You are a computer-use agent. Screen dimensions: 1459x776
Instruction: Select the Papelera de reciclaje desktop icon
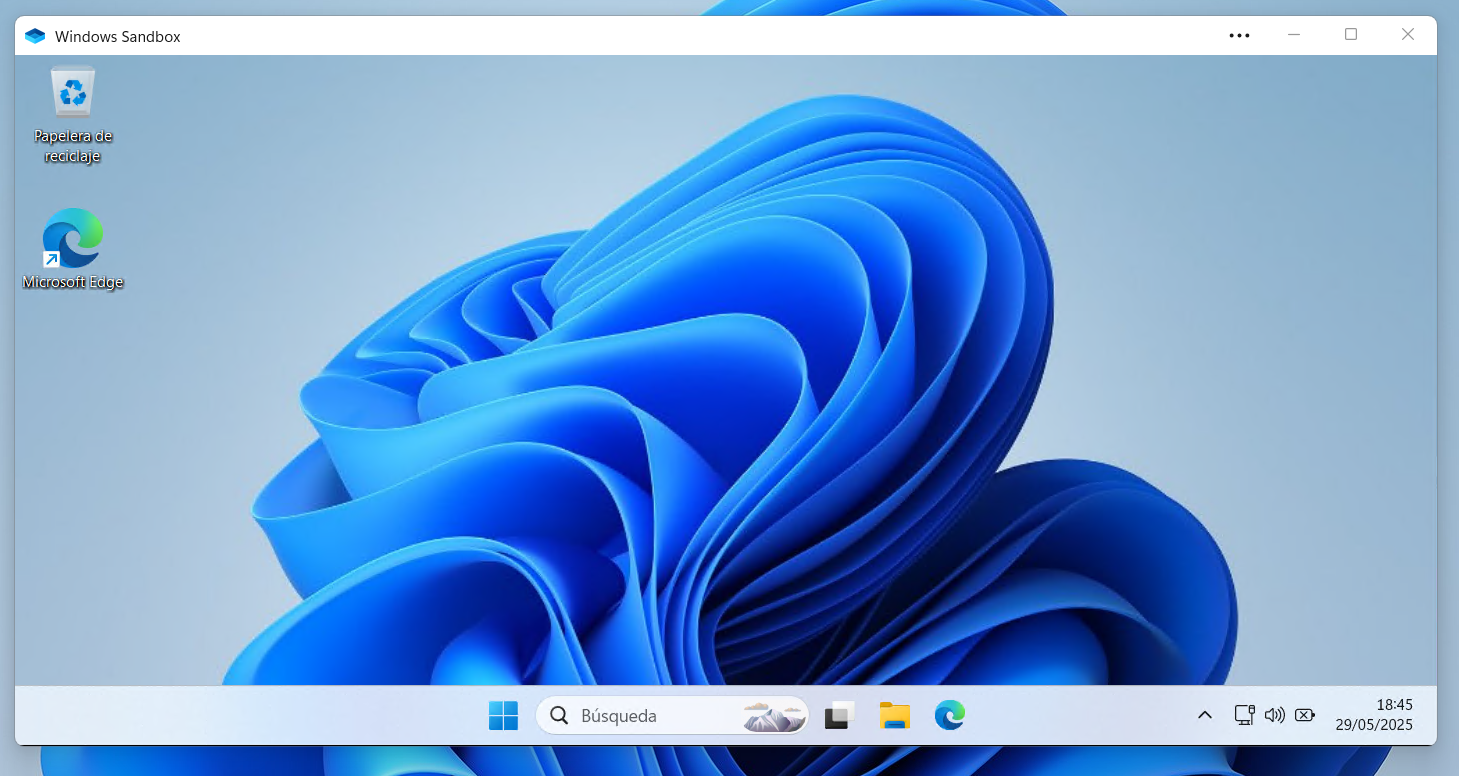[x=73, y=114]
